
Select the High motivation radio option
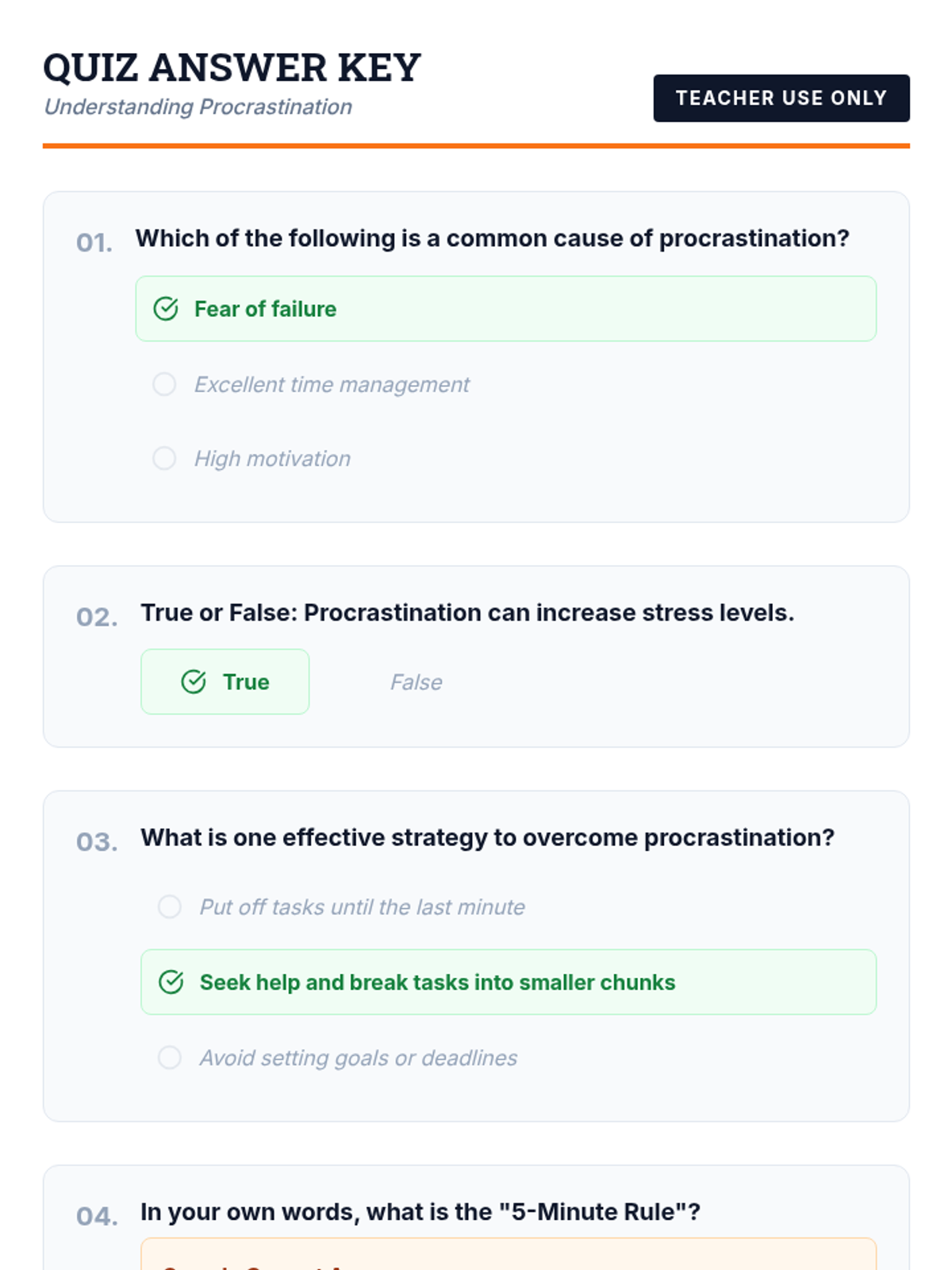point(164,458)
